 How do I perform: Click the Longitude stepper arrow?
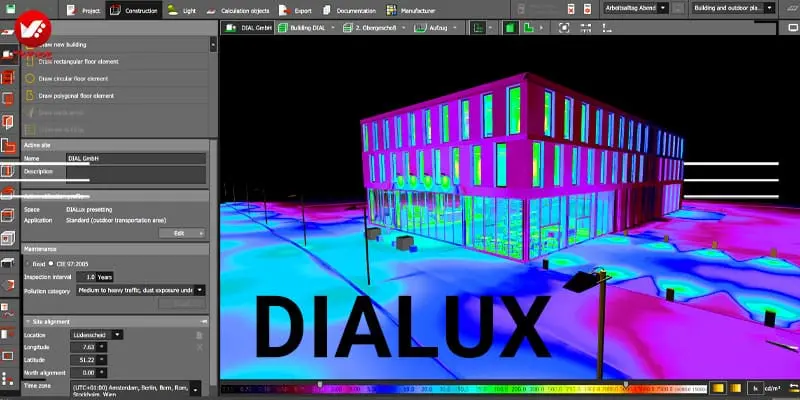pyautogui.click(x=102, y=347)
